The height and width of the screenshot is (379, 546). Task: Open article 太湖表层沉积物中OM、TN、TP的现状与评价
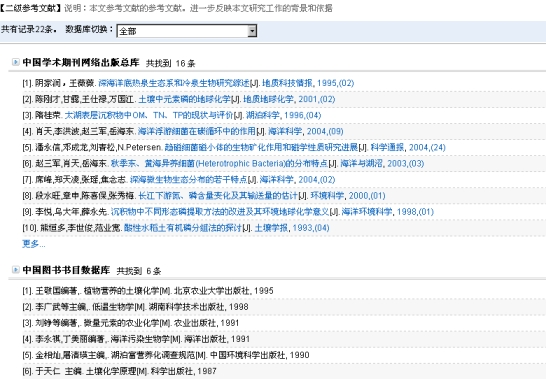click(149, 115)
